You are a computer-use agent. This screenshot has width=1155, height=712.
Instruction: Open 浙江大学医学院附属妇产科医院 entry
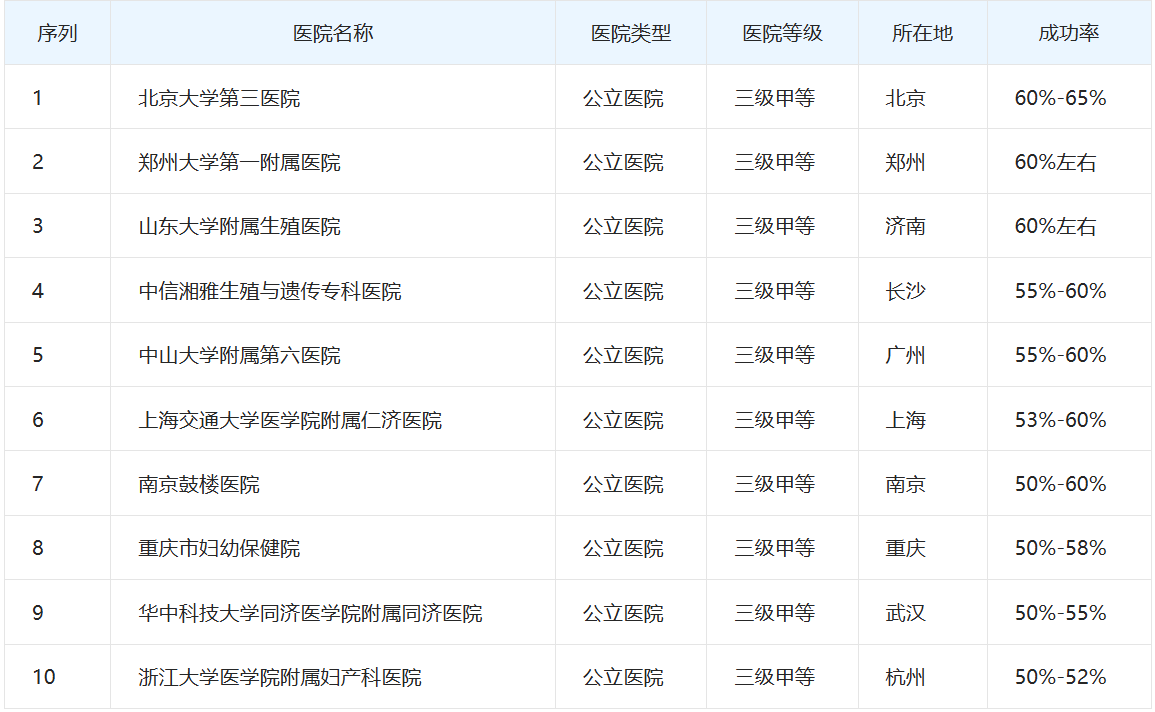(280, 677)
